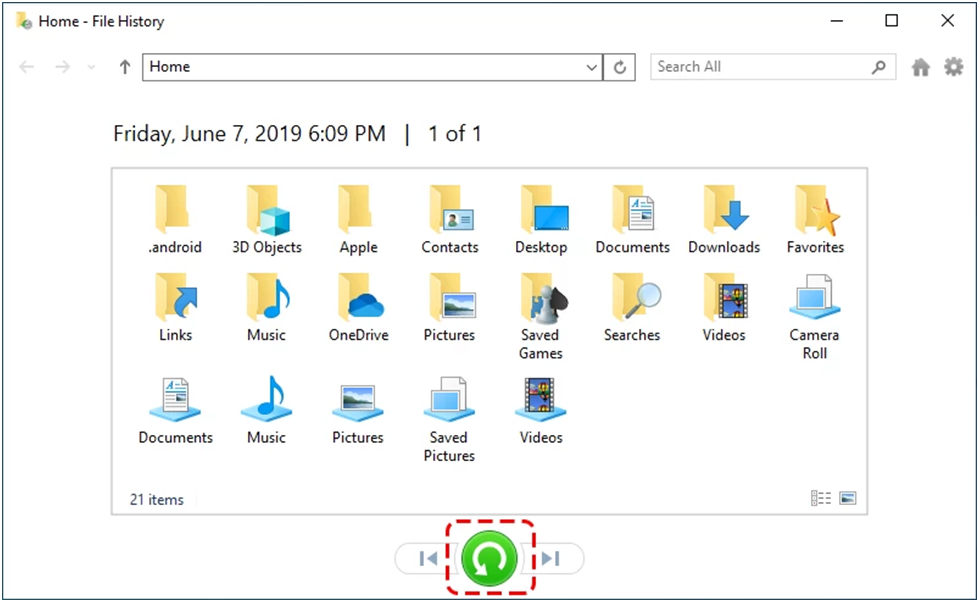The width and height of the screenshot is (979, 602).
Task: Switch to details view
Action: click(820, 498)
